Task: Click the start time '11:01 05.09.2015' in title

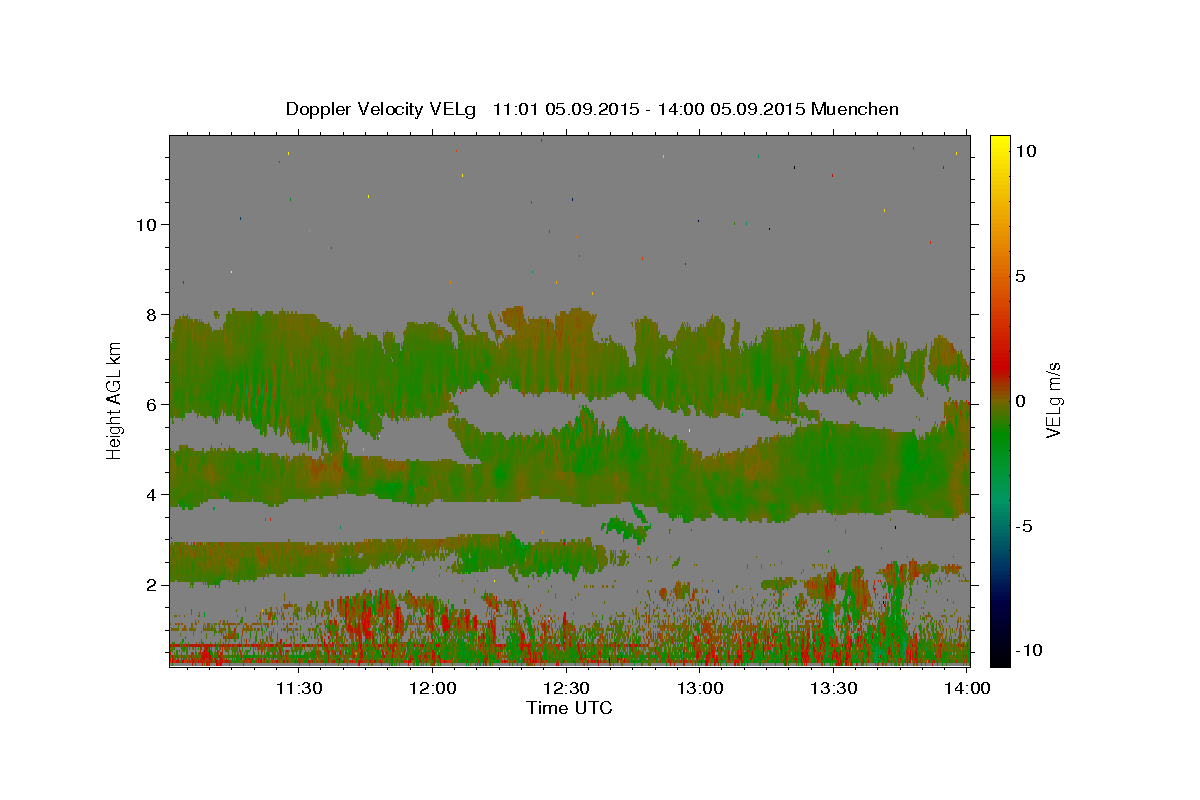Action: [x=564, y=109]
